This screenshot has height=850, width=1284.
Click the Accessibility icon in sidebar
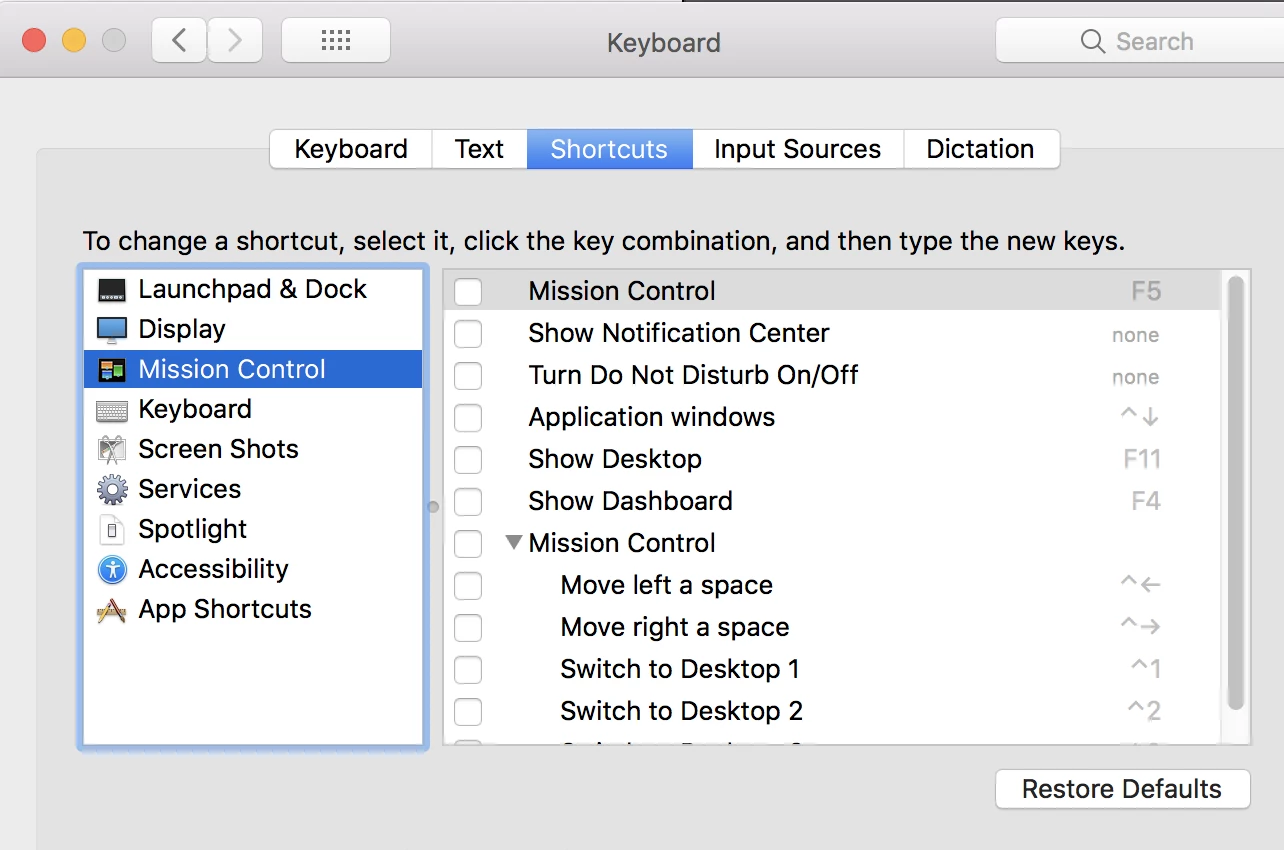click(112, 570)
